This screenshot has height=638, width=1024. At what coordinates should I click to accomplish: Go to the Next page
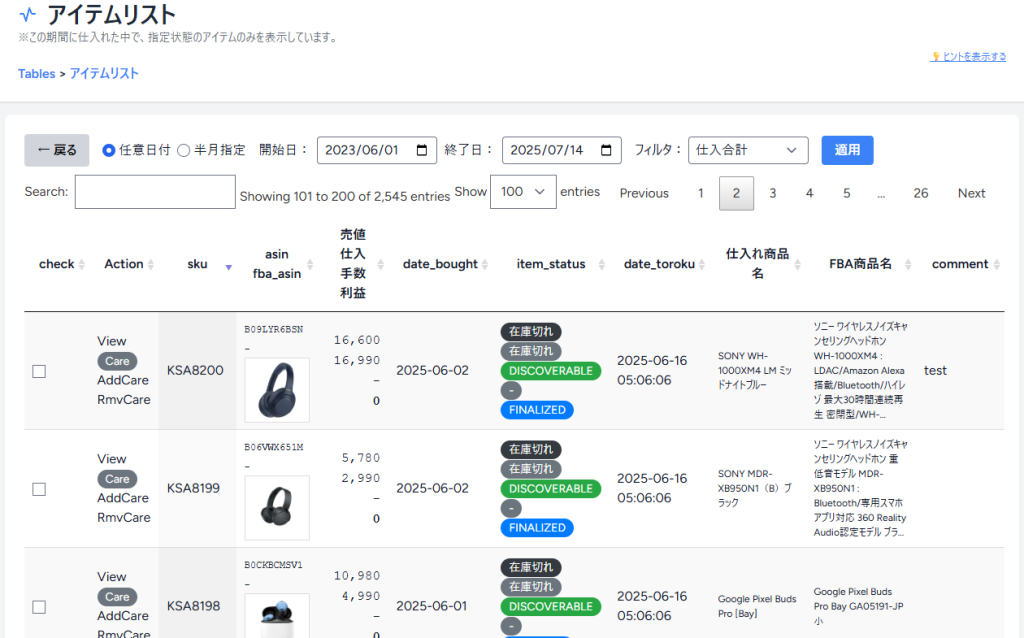[x=971, y=193]
